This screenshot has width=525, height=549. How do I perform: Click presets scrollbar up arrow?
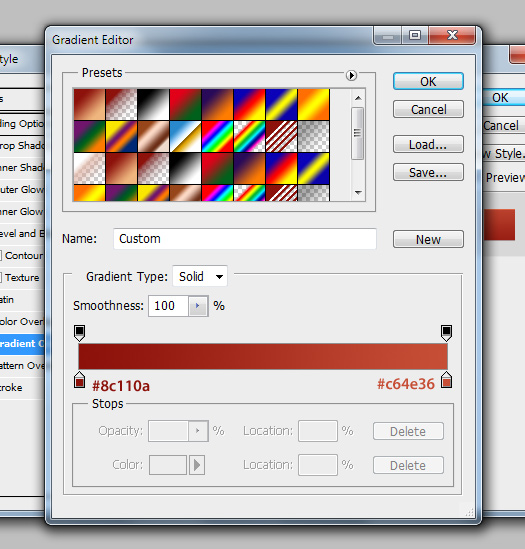click(x=358, y=98)
